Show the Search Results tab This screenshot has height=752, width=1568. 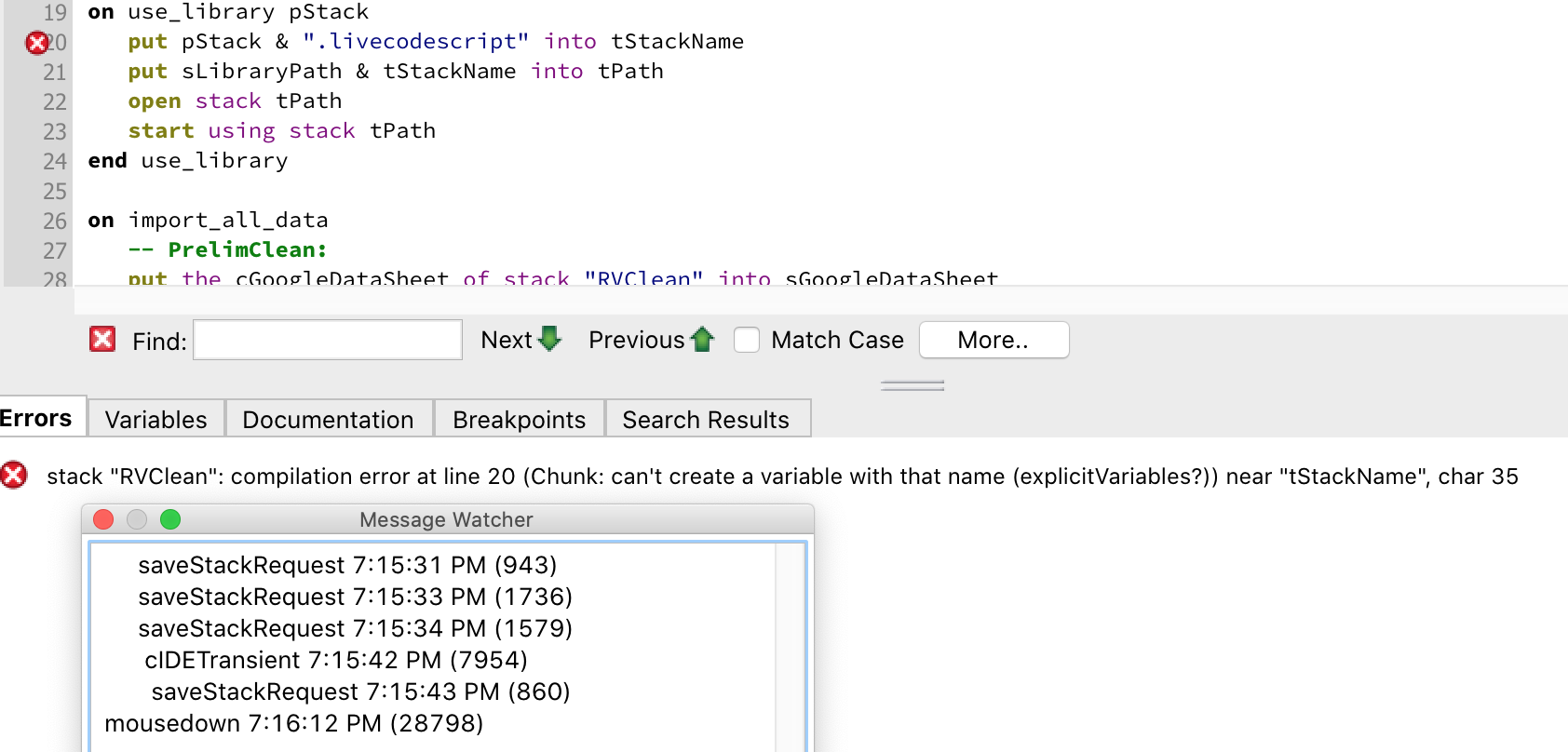706,420
